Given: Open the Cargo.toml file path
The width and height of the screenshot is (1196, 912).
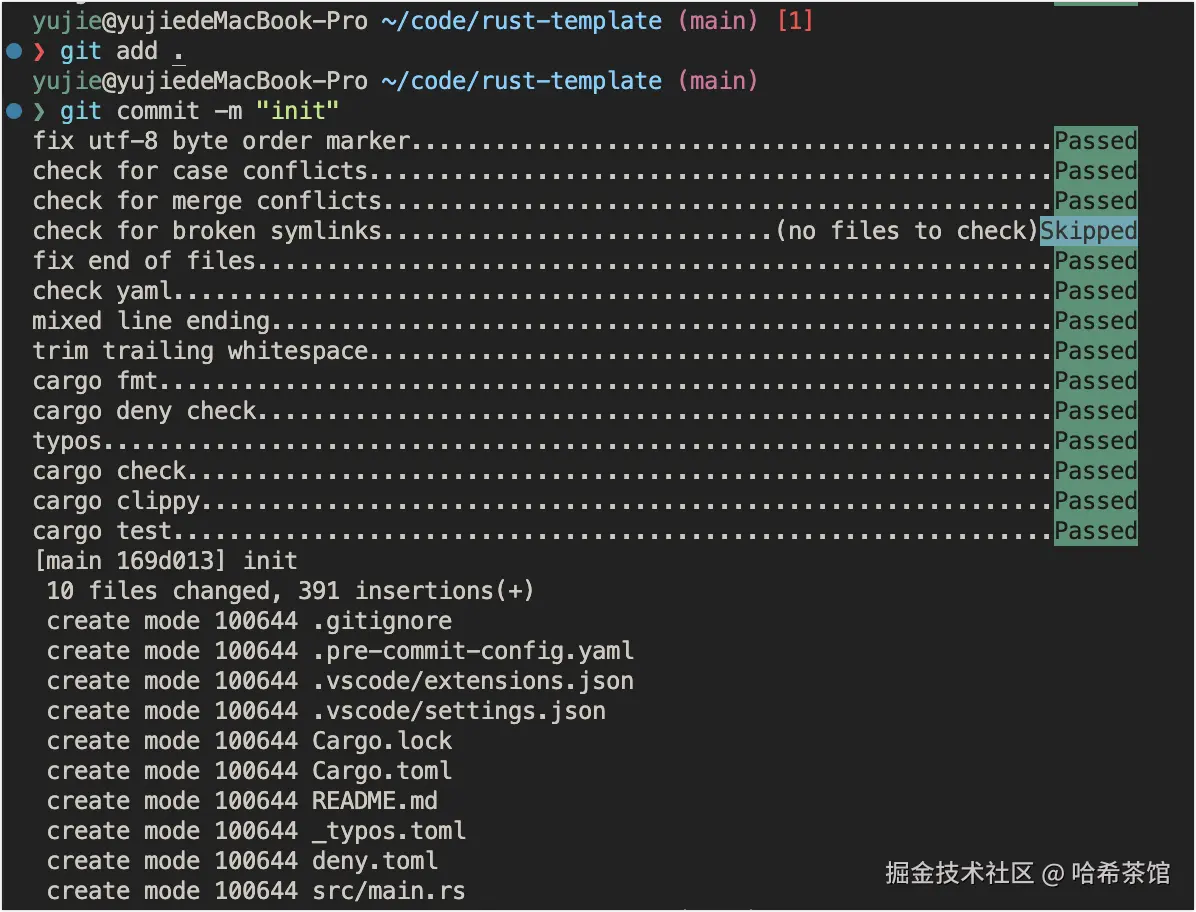Looking at the screenshot, I should tap(381, 771).
